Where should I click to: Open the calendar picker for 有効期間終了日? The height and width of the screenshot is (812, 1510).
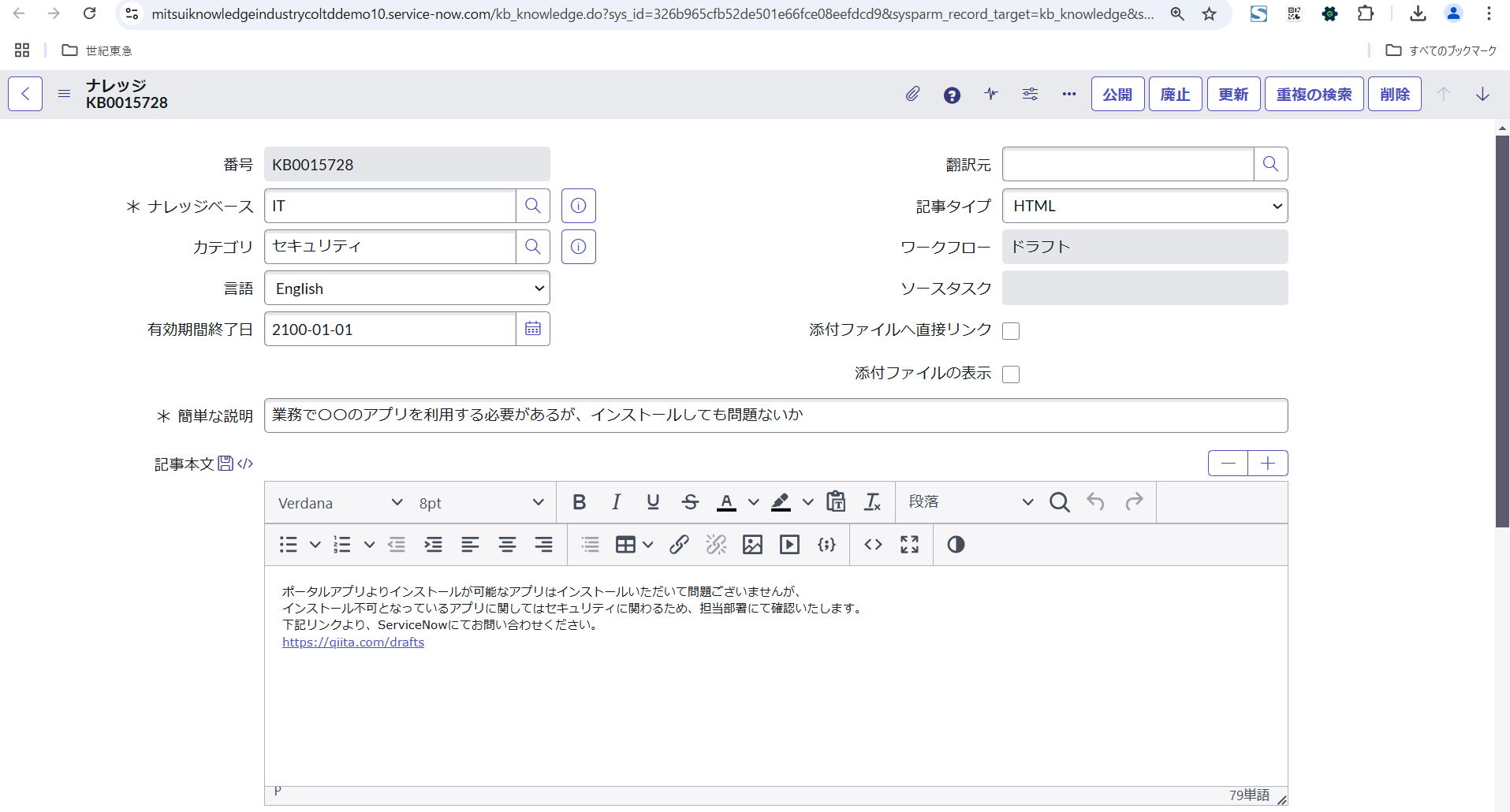pyautogui.click(x=533, y=329)
